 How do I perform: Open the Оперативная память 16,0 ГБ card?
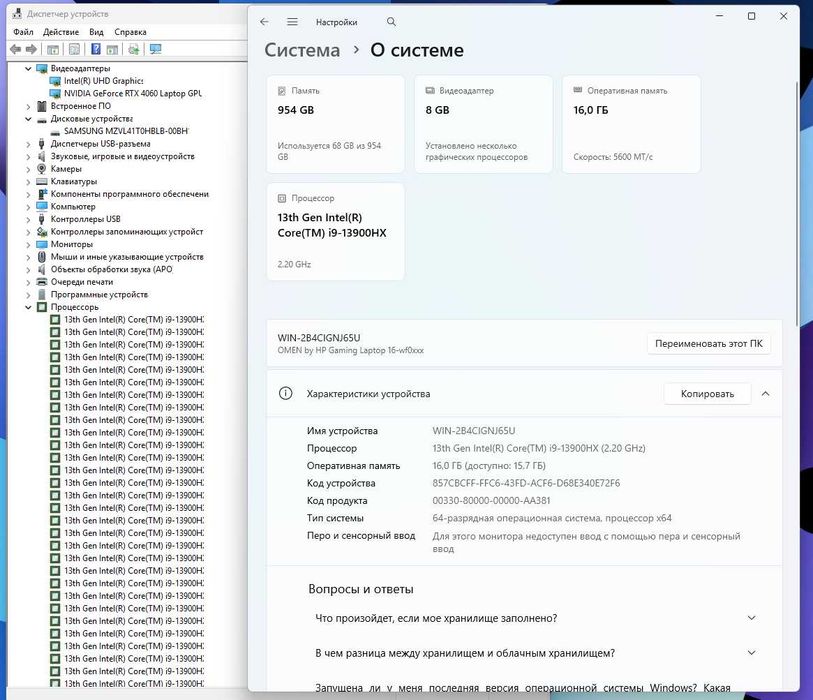point(631,124)
